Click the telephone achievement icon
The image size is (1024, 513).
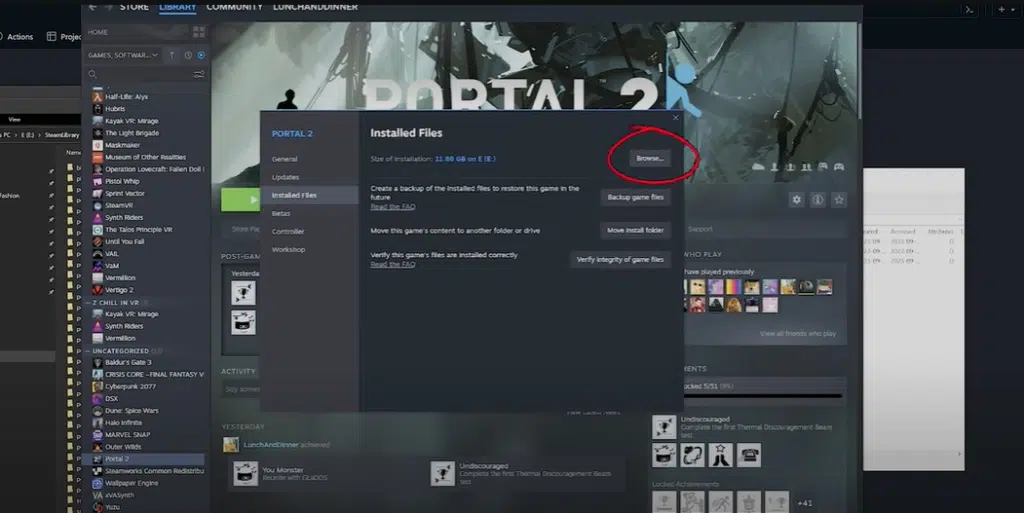click(x=749, y=455)
